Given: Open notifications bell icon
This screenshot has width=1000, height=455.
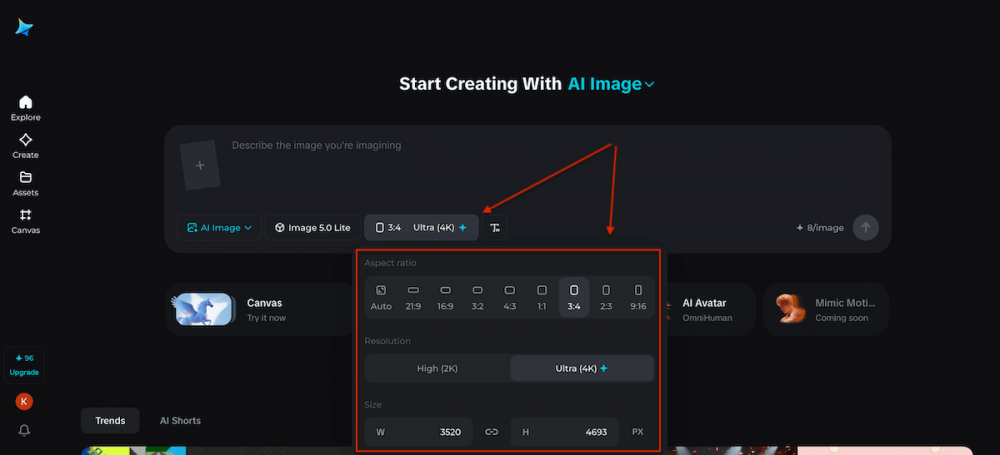Looking at the screenshot, I should pyautogui.click(x=24, y=431).
